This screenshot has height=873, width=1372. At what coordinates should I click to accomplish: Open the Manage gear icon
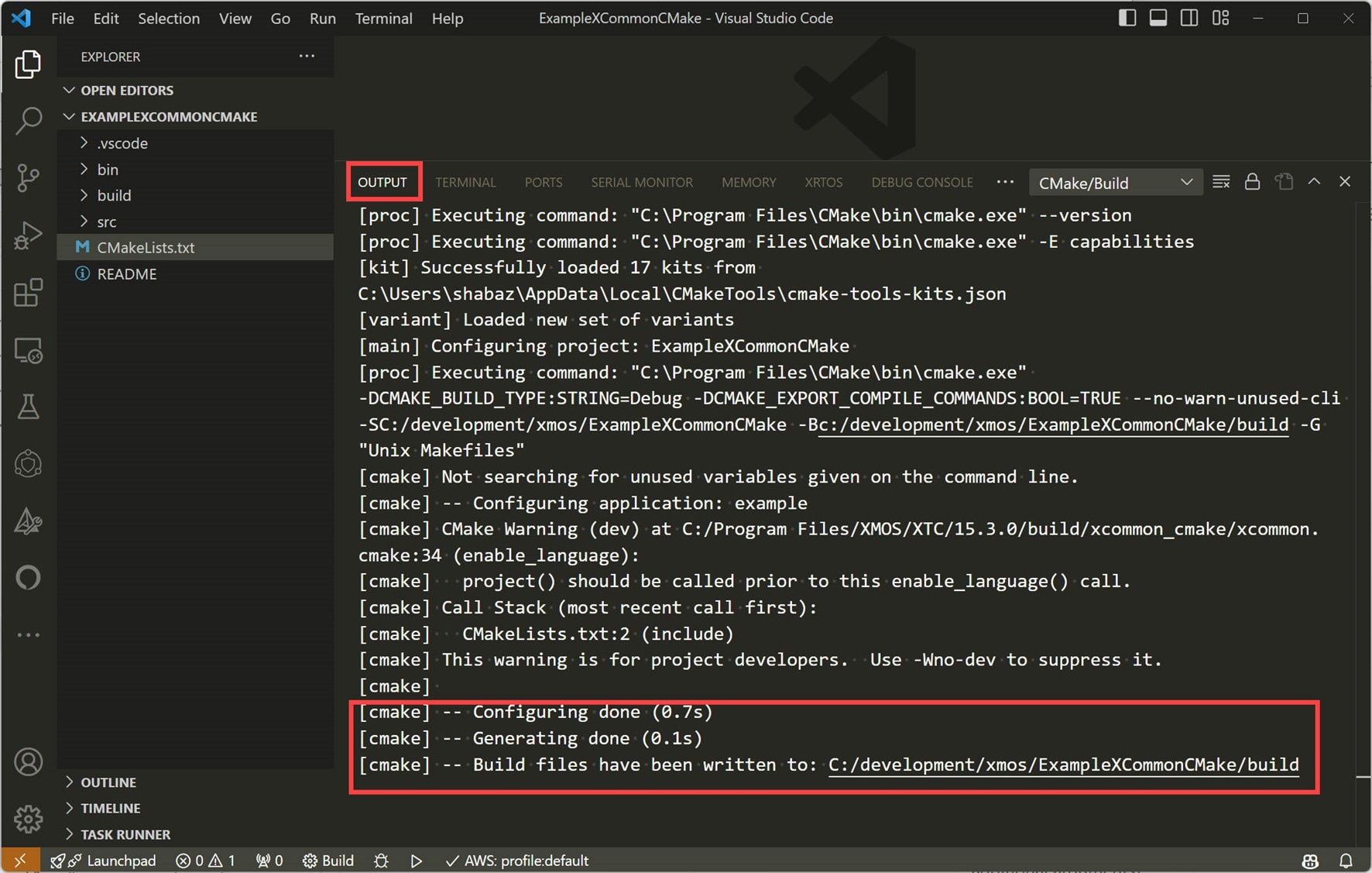[28, 818]
